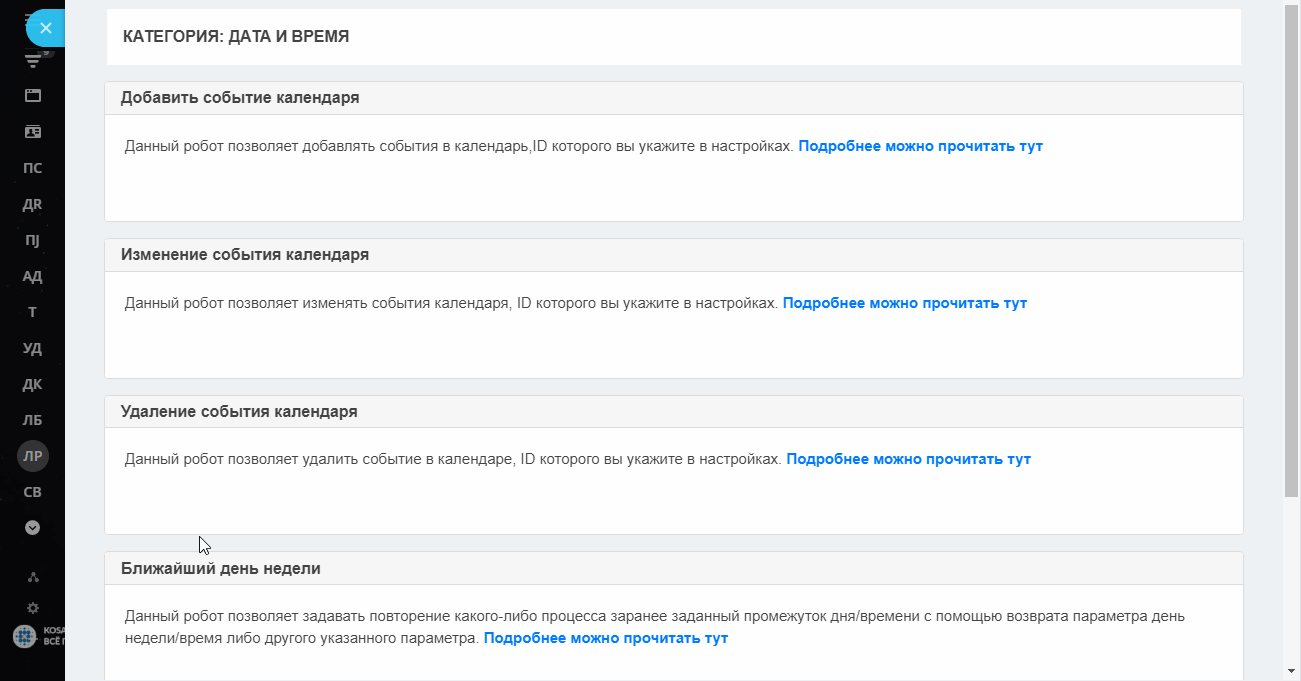Click the 'Удаление события календаря' card header
Viewport: 1301px width, 681px height.
[x=674, y=412]
